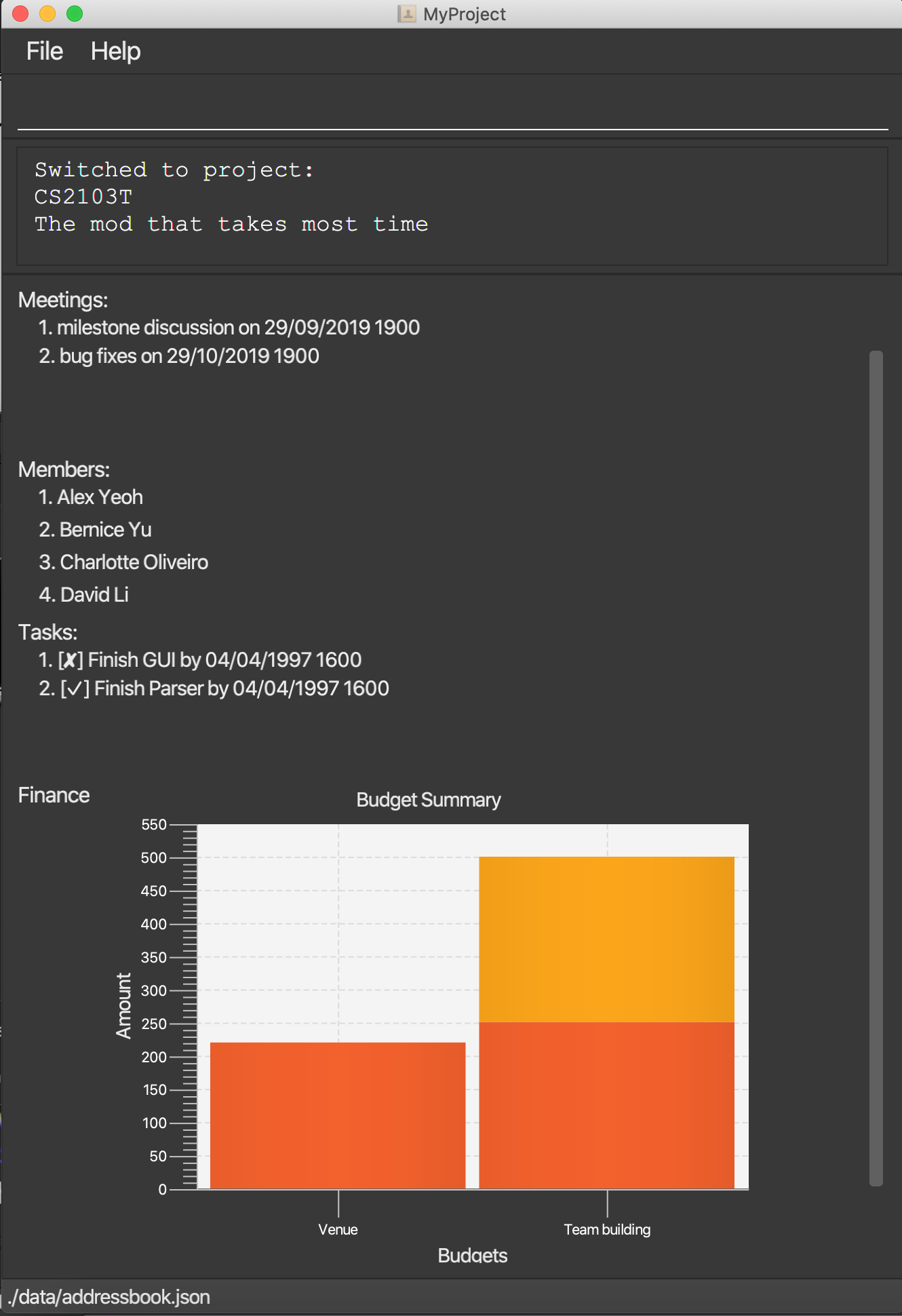
Task: Click the green maximize window button
Action: (x=75, y=14)
